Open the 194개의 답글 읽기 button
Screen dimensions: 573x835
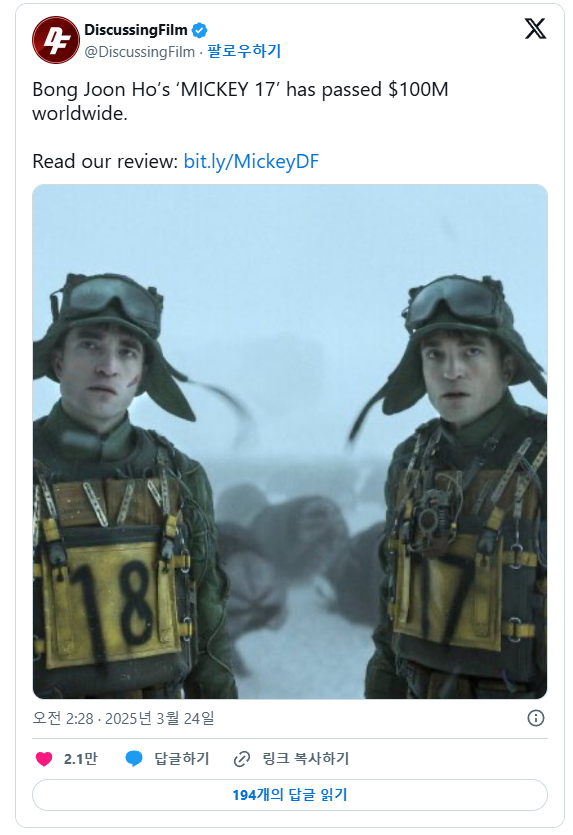tap(290, 795)
